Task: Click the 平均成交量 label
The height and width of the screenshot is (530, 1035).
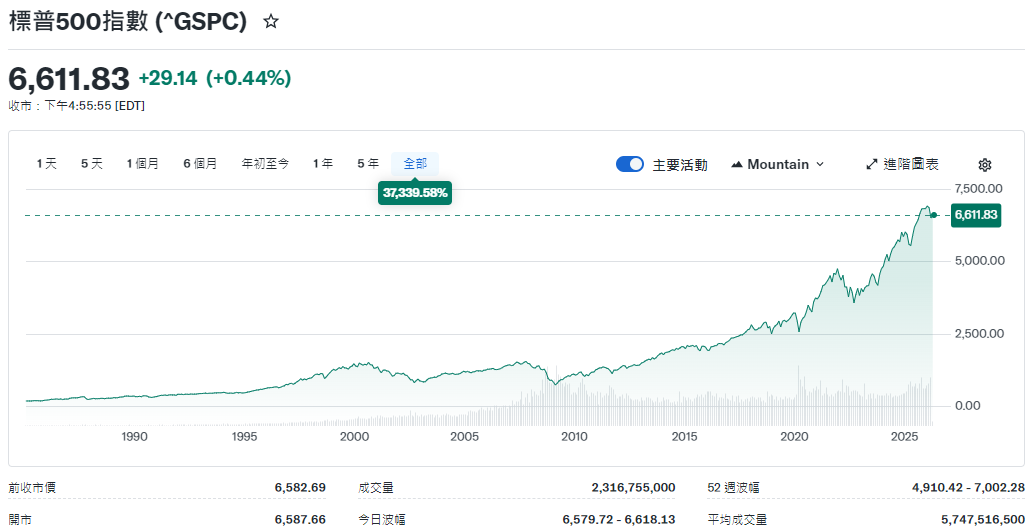Action: [737, 519]
